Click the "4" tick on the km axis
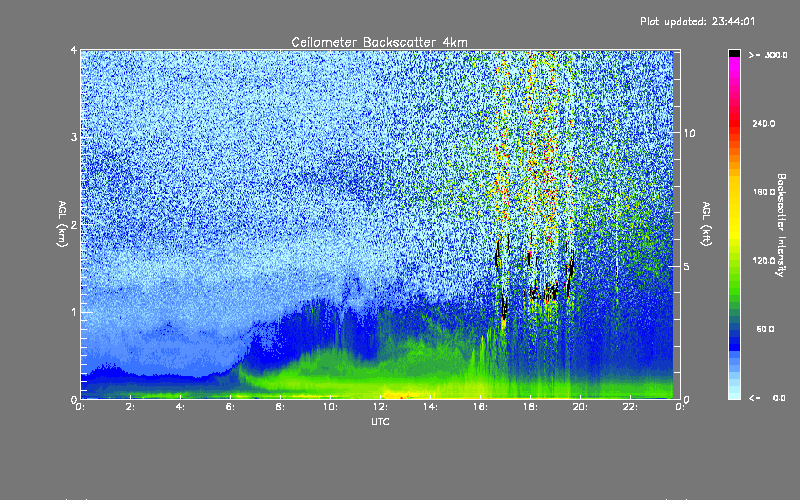 pyautogui.click(x=74, y=50)
